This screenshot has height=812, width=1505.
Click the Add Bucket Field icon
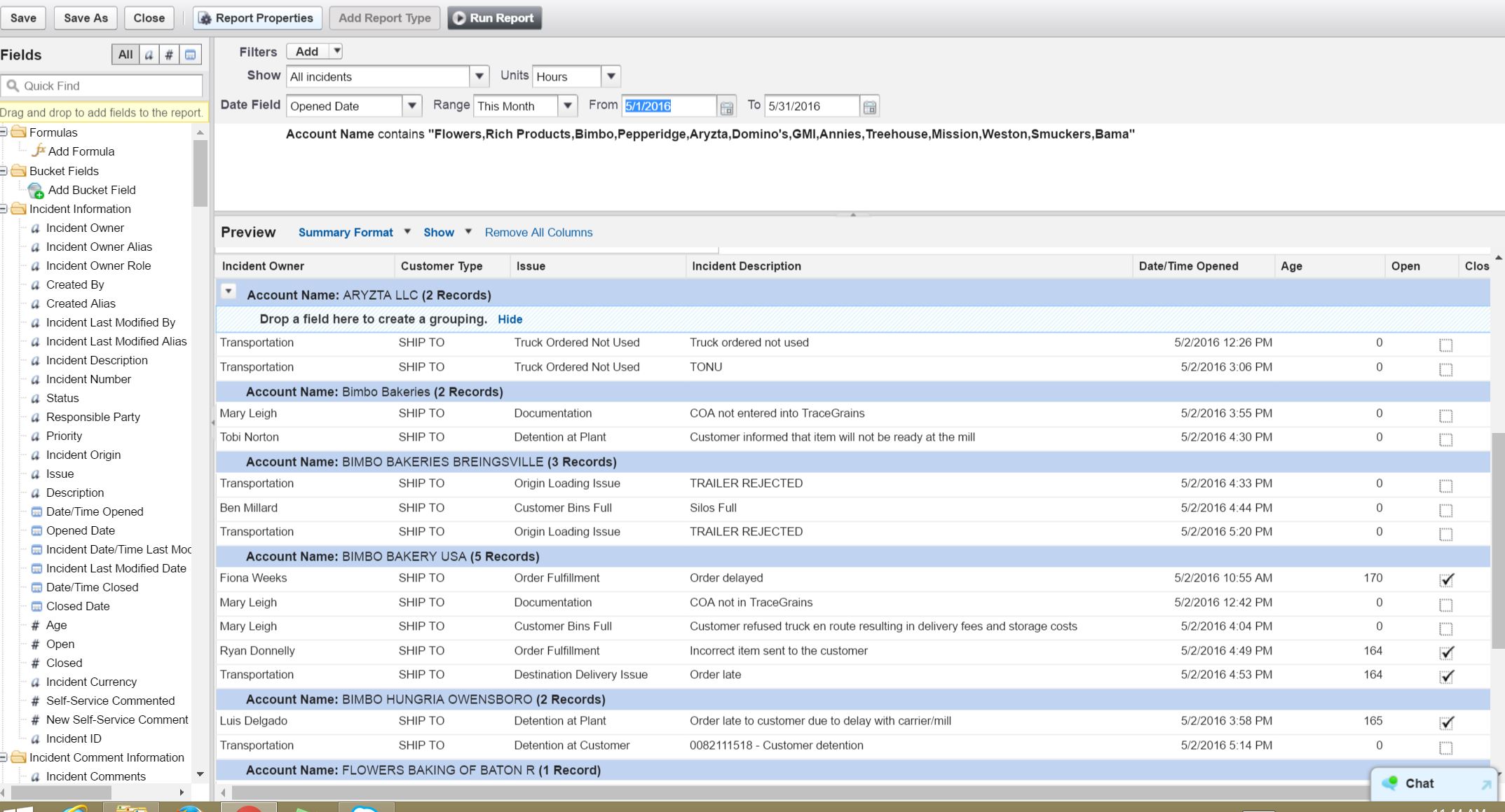[36, 190]
